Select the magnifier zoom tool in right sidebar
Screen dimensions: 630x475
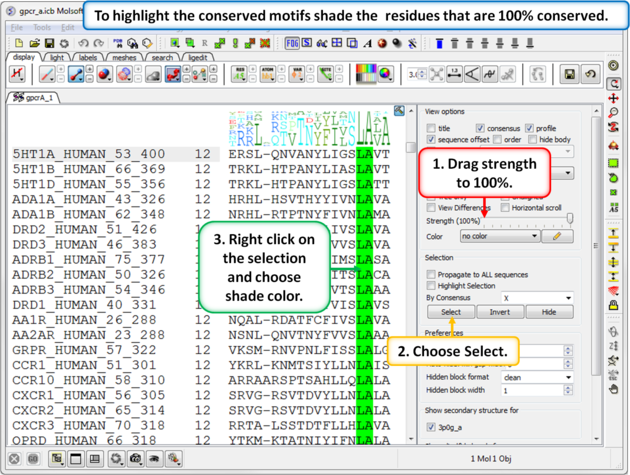coord(614,113)
